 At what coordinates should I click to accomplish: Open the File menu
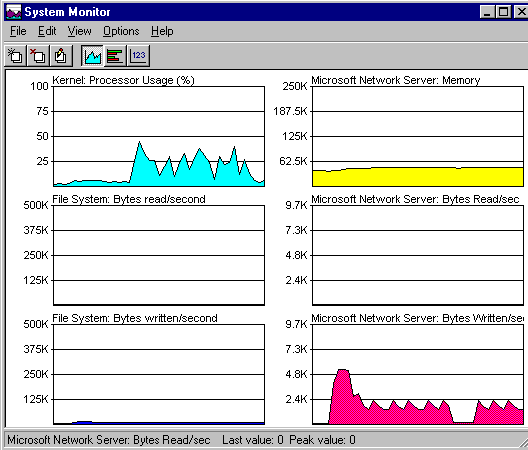coord(18,31)
